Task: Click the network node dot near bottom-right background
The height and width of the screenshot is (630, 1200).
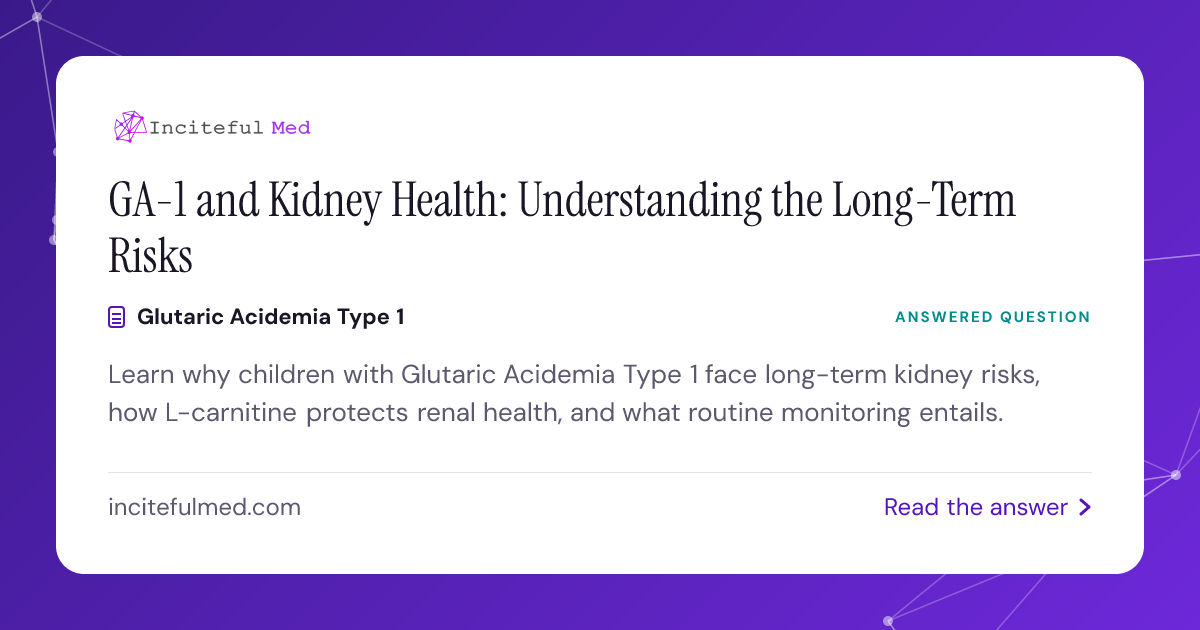Action: tap(1176, 474)
